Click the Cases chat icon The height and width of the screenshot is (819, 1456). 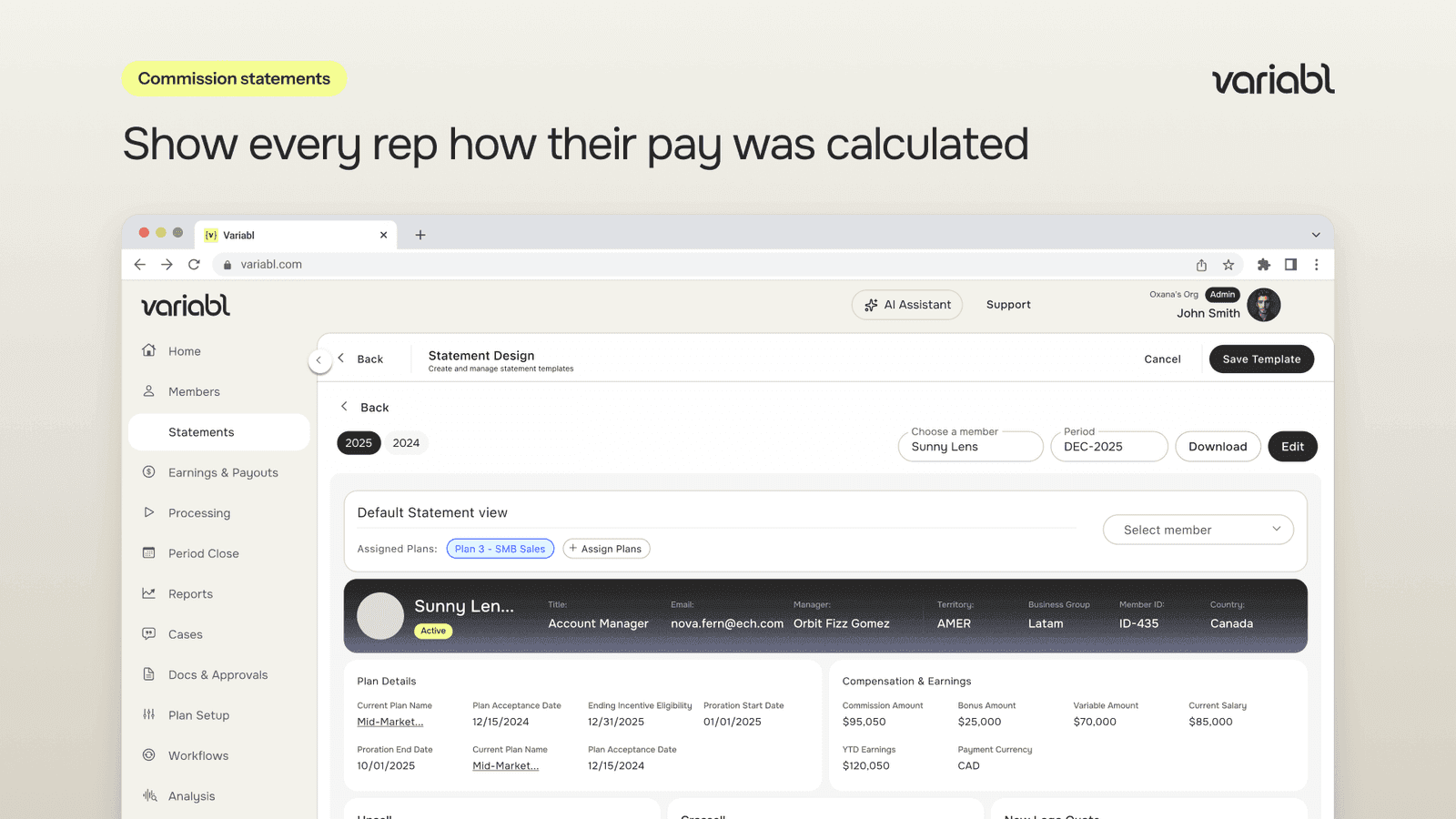coord(148,634)
